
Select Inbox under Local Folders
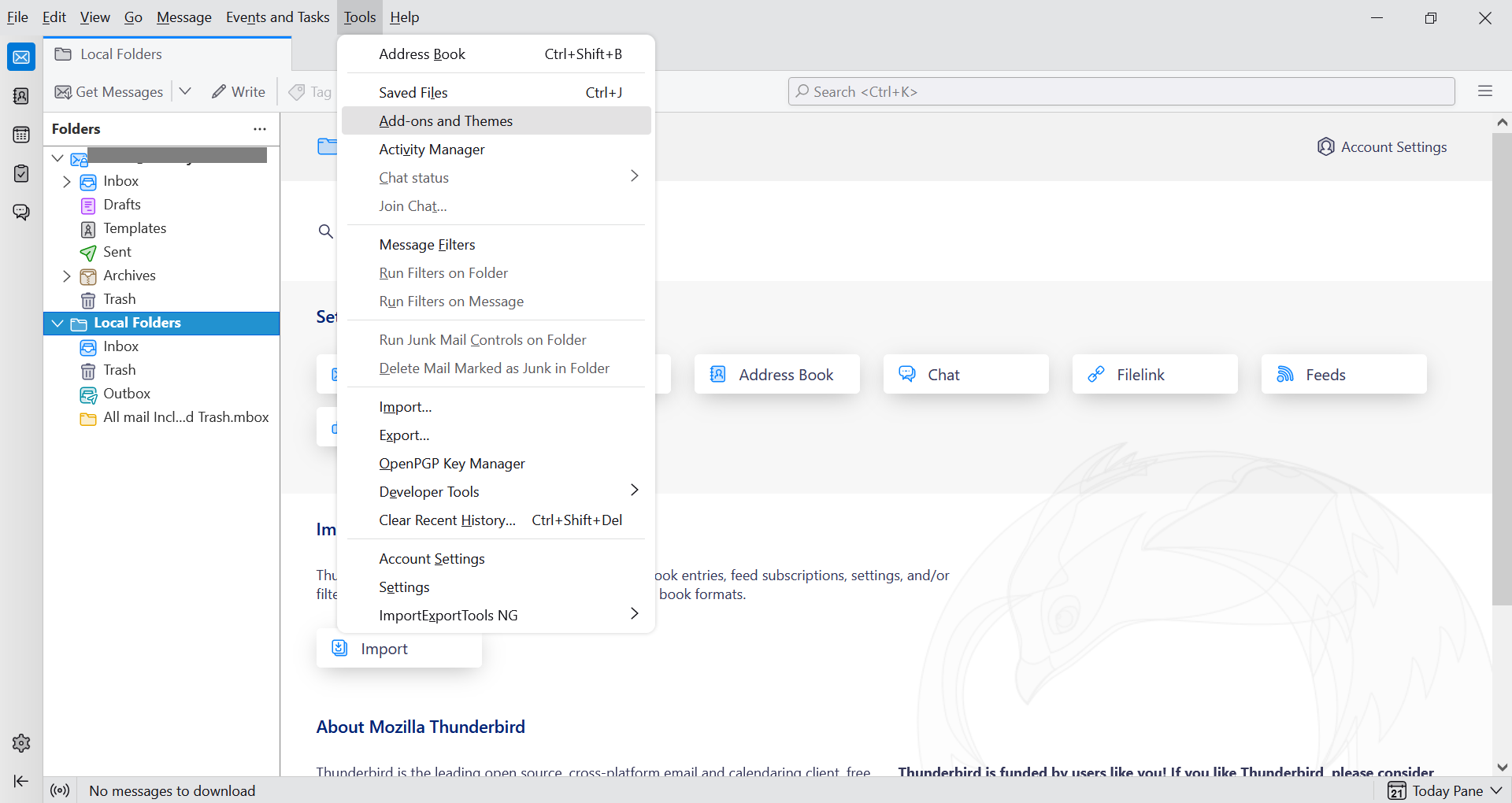pyautogui.click(x=161, y=347)
